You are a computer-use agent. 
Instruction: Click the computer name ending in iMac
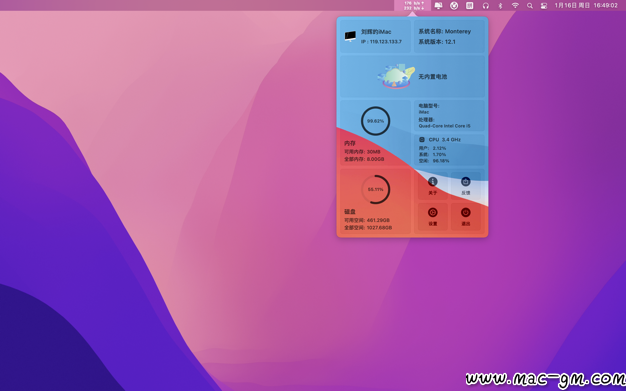point(376,32)
